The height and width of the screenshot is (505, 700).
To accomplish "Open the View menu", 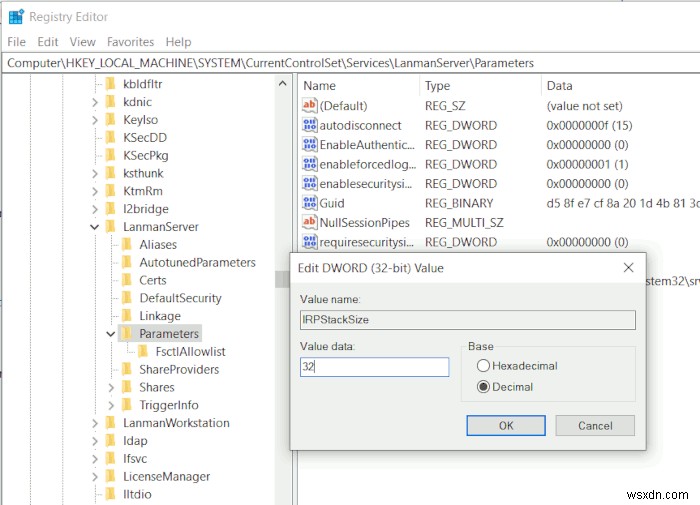I will pos(83,42).
